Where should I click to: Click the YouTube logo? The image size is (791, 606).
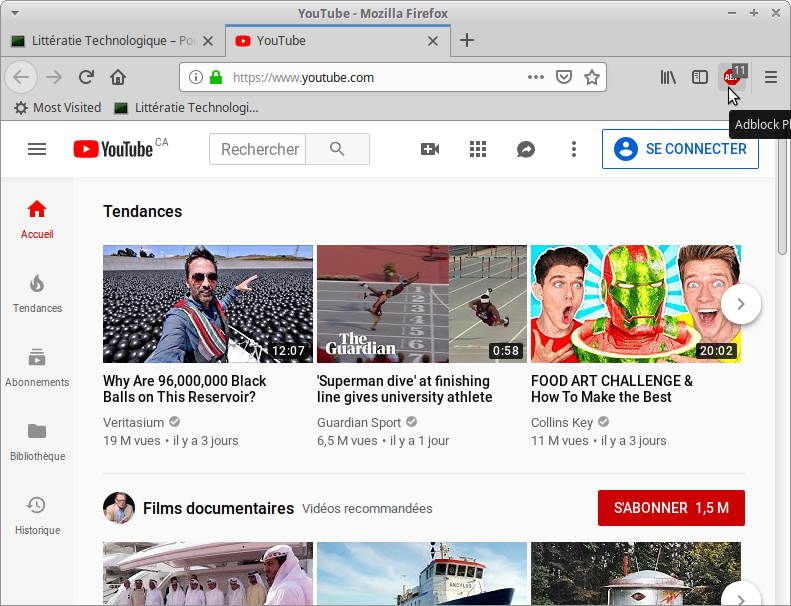click(113, 149)
